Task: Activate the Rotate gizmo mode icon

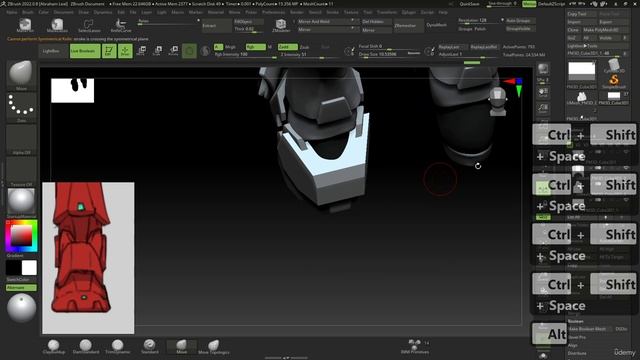Action: click(x=173, y=51)
